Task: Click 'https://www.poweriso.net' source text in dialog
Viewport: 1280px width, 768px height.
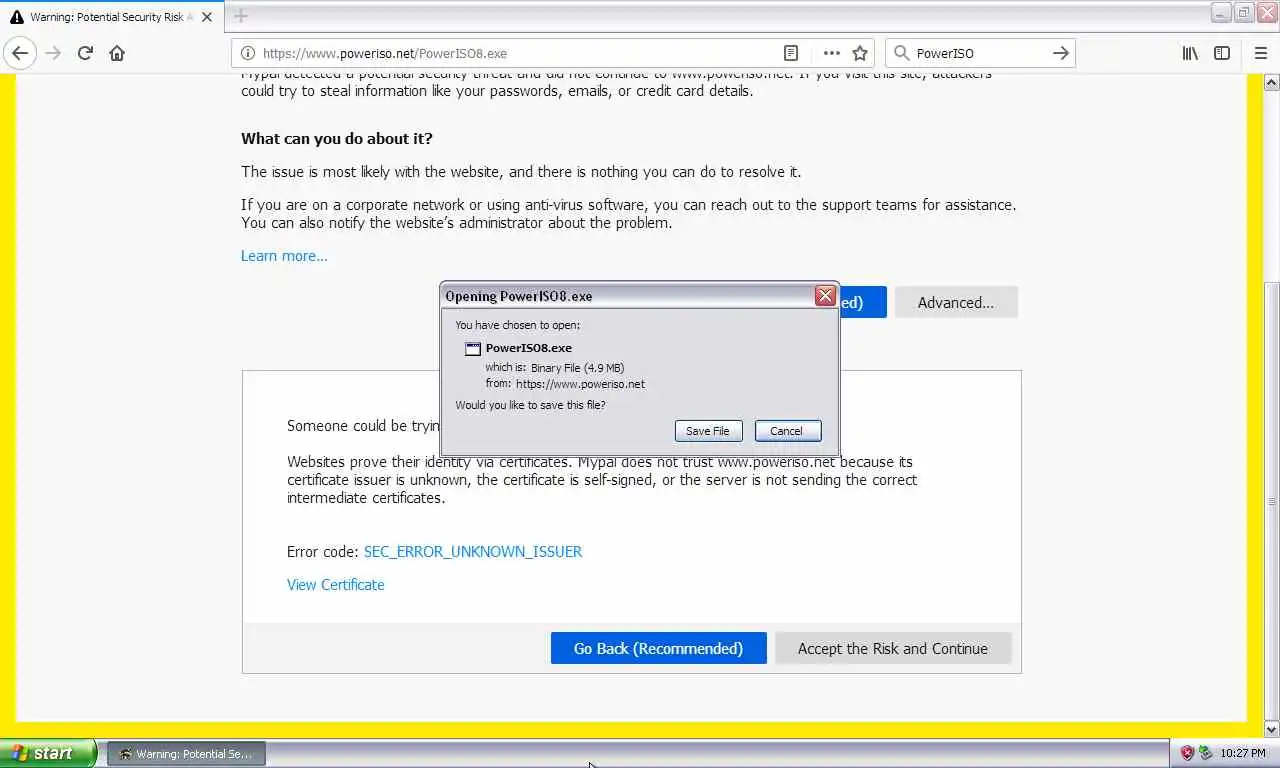Action: click(580, 384)
